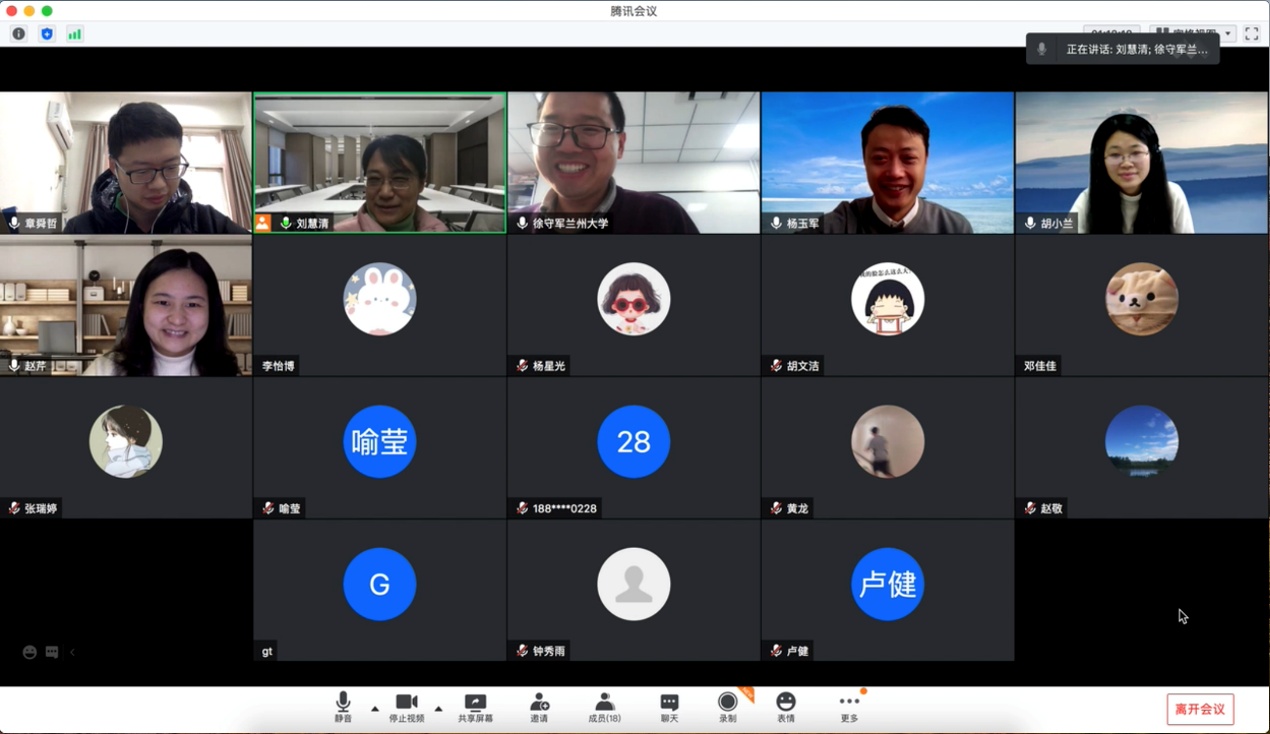Start recording with the 录制 button
Viewport: 1270px width, 734px height.
pos(727,707)
